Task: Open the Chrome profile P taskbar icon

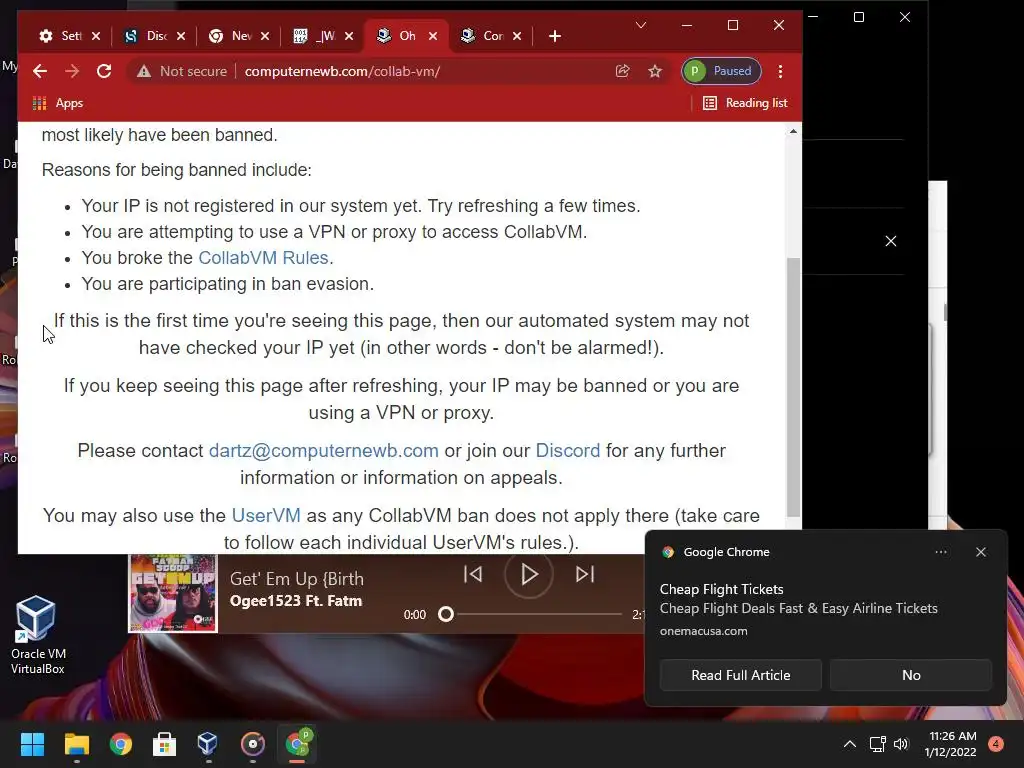Action: click(298, 744)
